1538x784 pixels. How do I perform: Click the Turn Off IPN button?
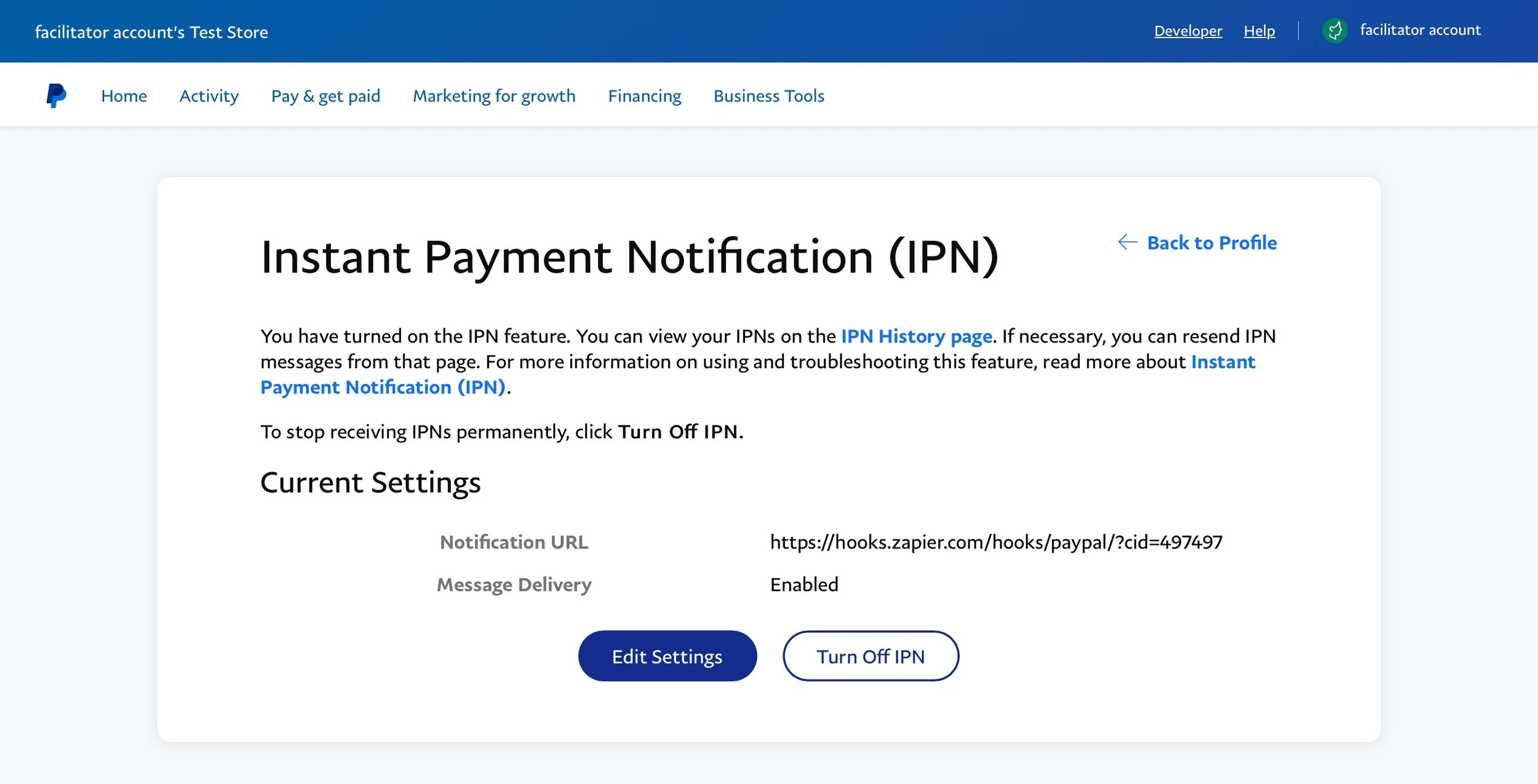point(870,655)
